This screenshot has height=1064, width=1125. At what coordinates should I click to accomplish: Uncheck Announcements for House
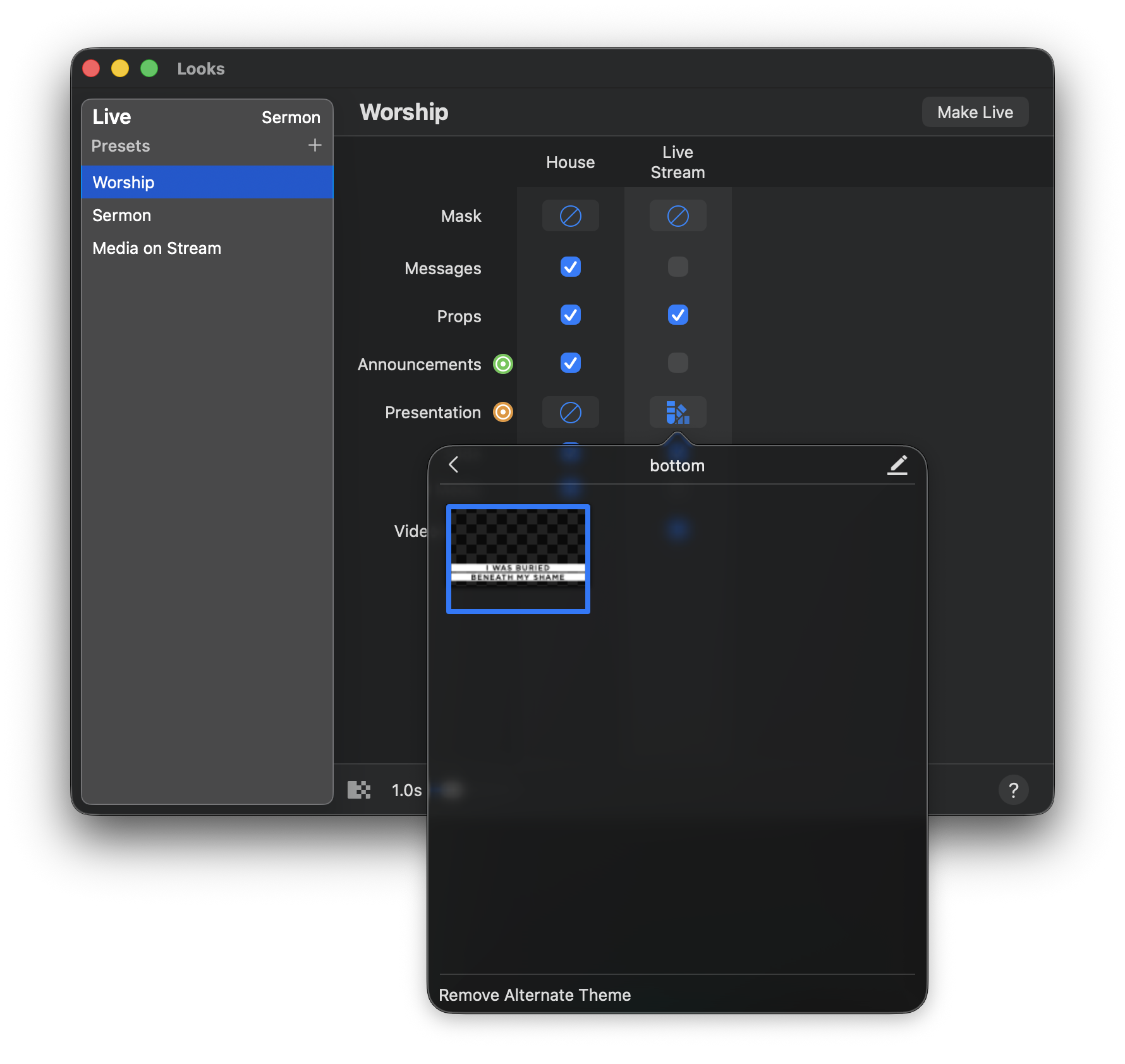pyautogui.click(x=570, y=363)
